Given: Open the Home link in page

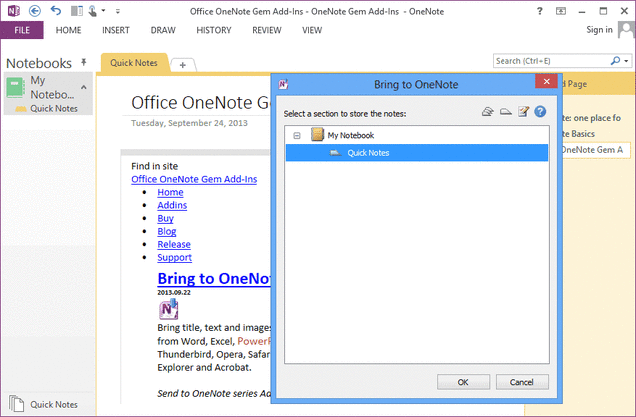Looking at the screenshot, I should (170, 192).
